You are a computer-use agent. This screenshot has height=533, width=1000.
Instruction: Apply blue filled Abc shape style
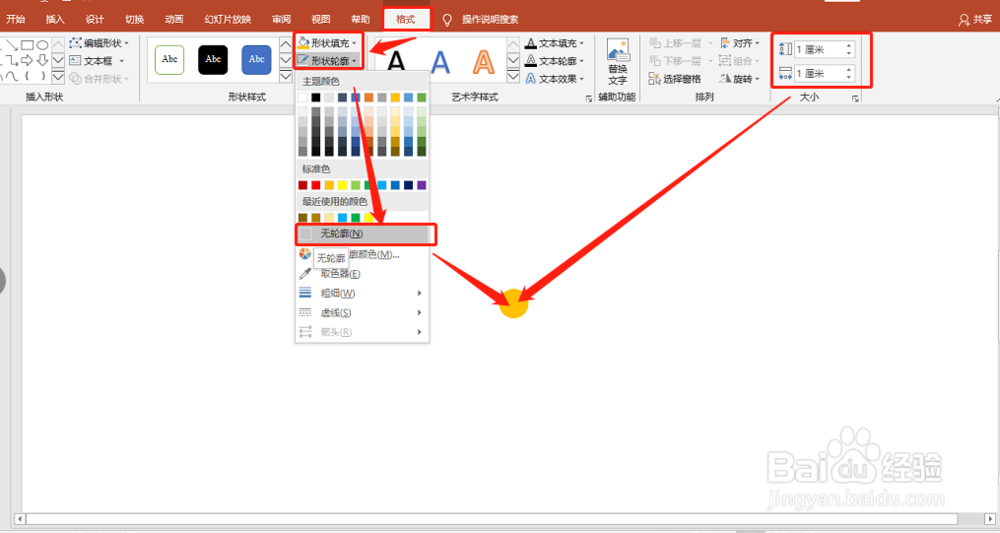click(x=256, y=60)
